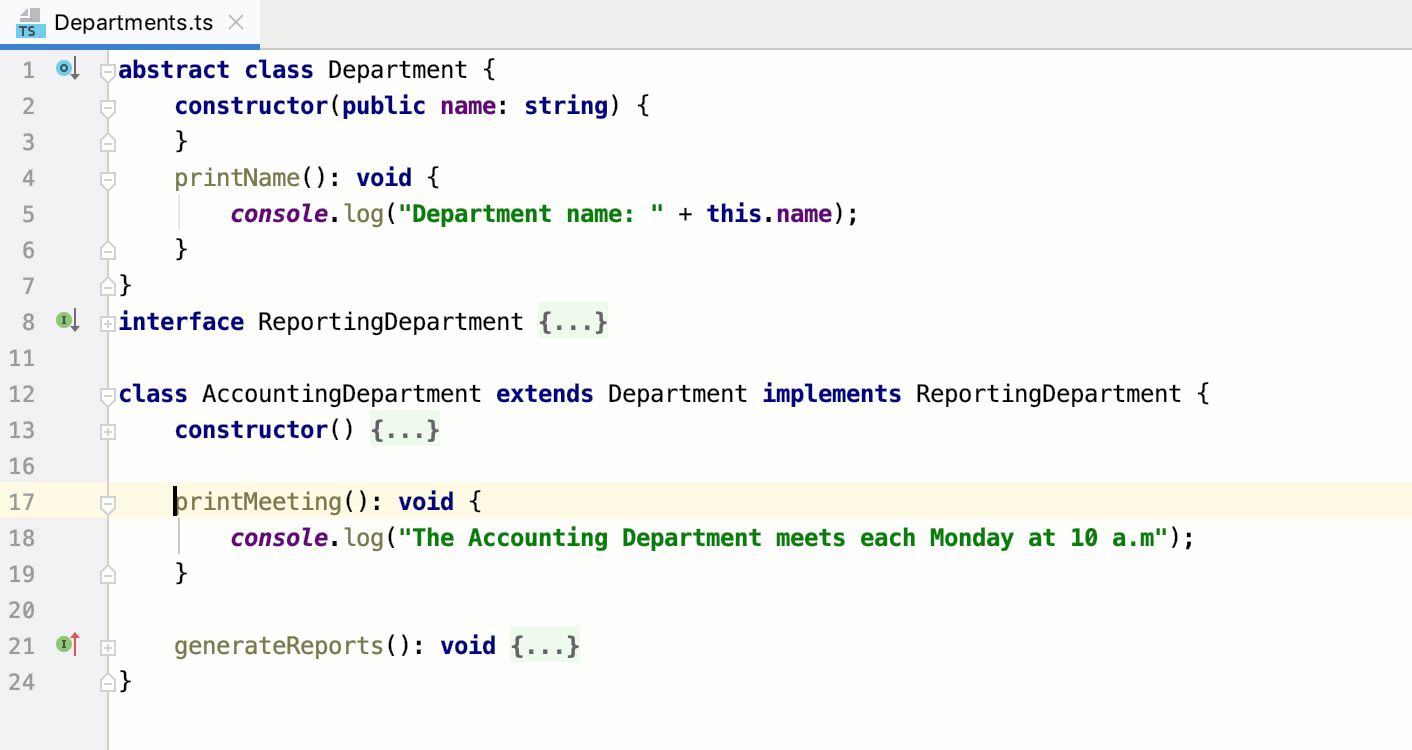The image size is (1412, 750).
Task: Click the extends keyword in the AccountingDepartment declaration
Action: pyautogui.click(x=544, y=394)
